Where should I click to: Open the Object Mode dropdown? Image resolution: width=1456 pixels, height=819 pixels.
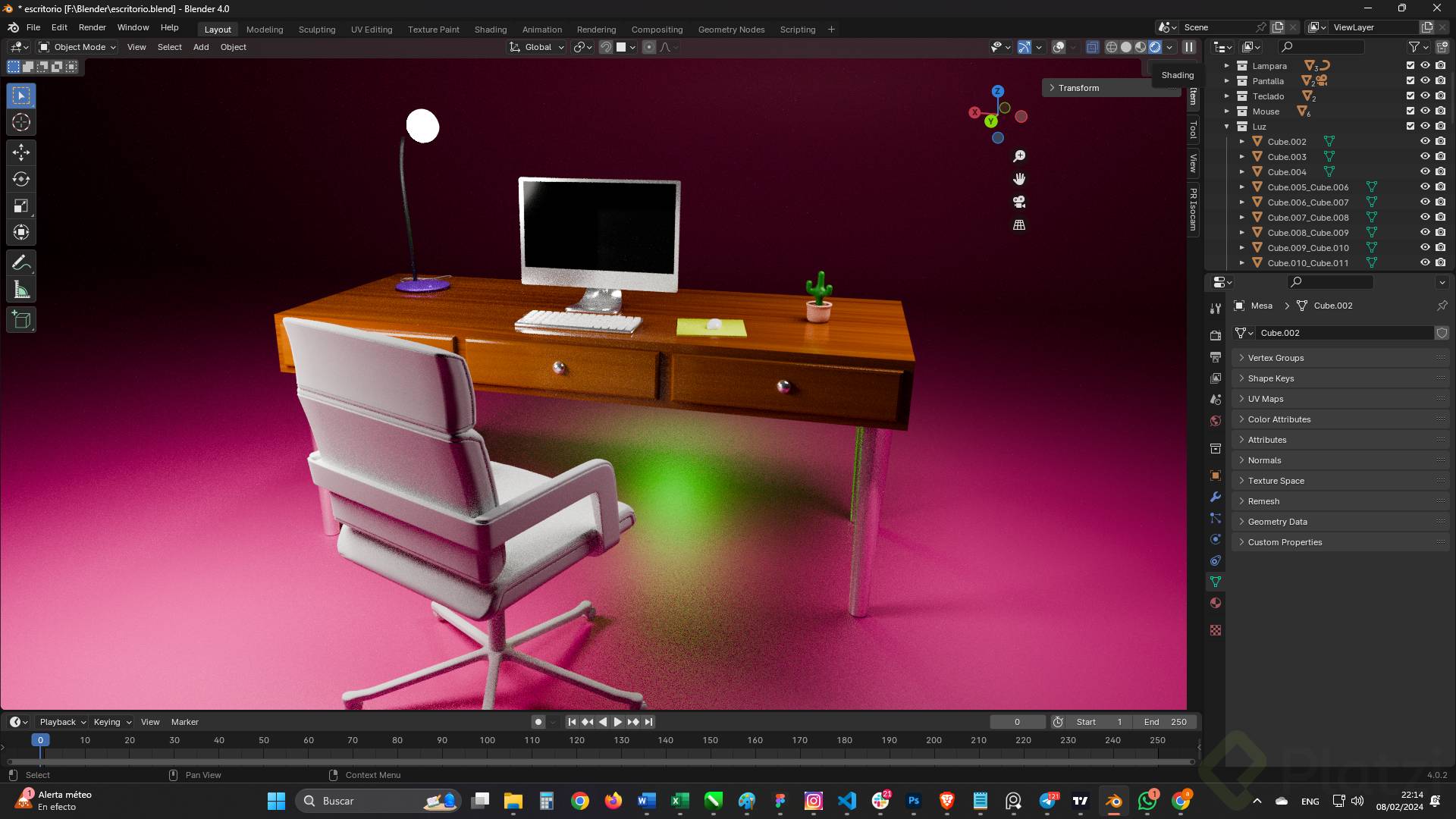coord(77,47)
